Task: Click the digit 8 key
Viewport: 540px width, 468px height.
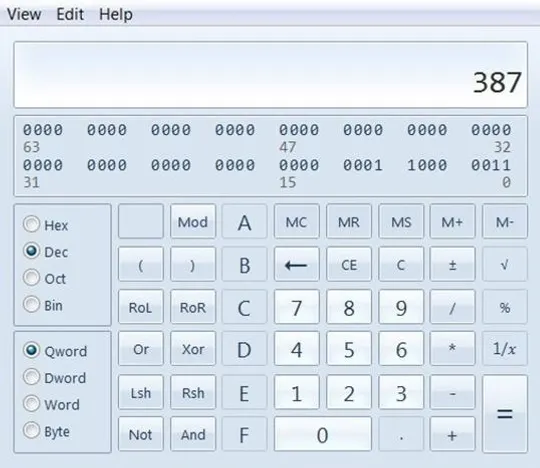Action: (x=349, y=307)
